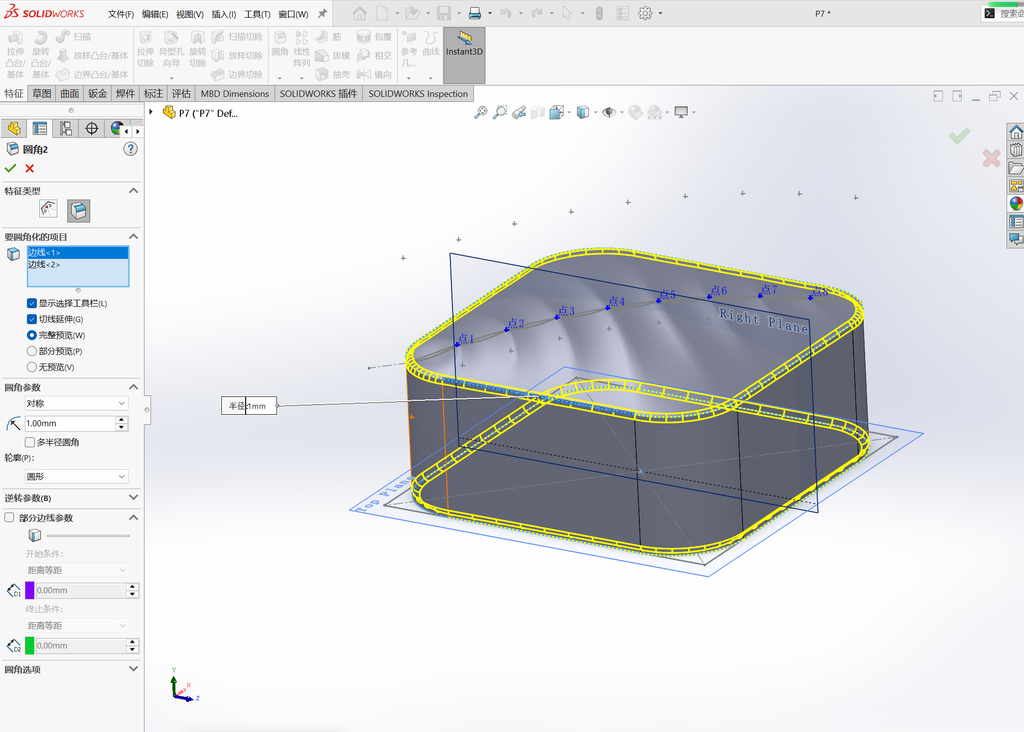Collapse the 部分边线参数 section chevron
The height and width of the screenshot is (732, 1024).
tap(133, 517)
